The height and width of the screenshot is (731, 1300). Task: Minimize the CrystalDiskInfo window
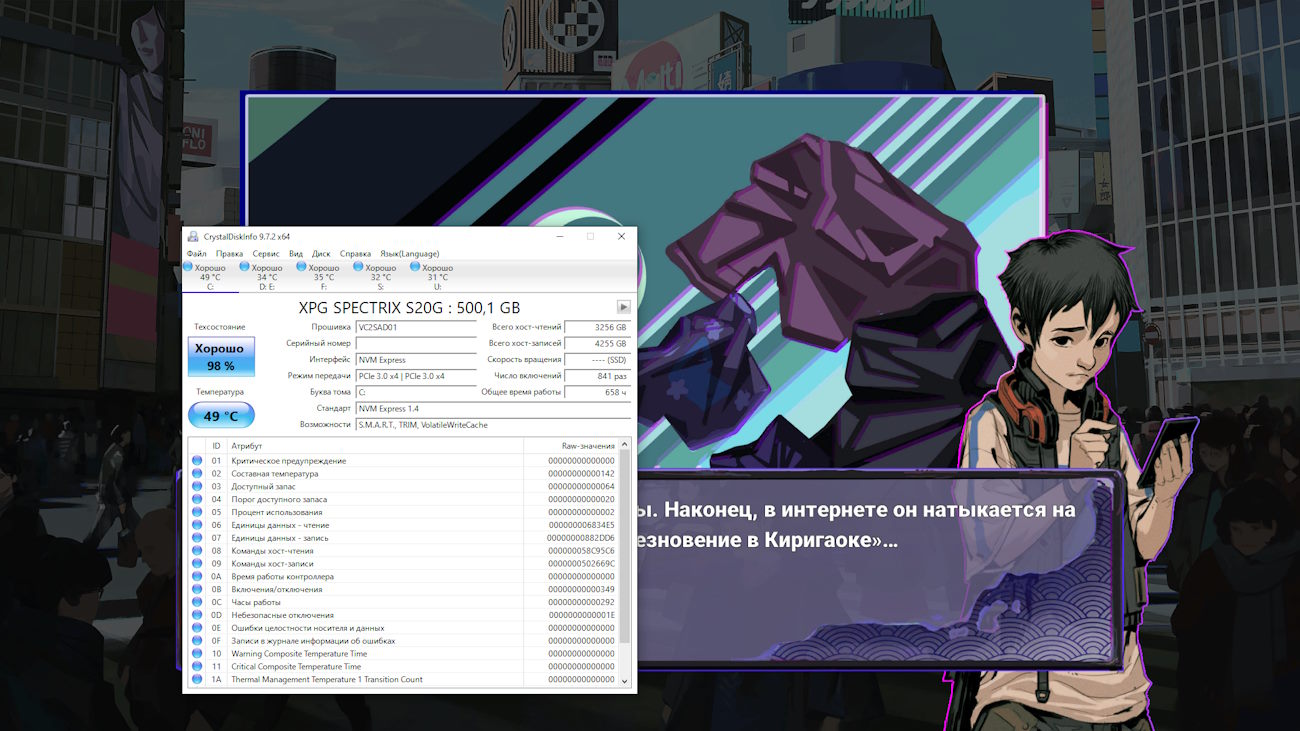(x=559, y=236)
